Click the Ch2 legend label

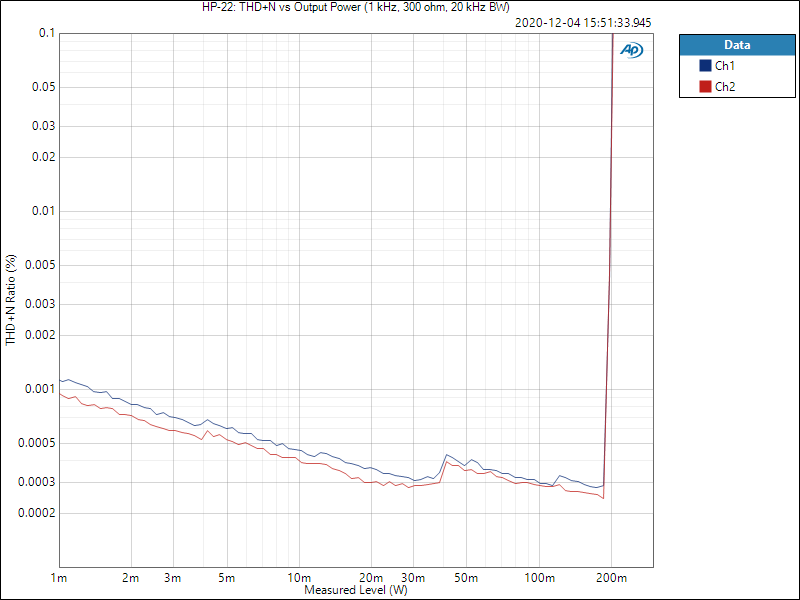tap(724, 87)
